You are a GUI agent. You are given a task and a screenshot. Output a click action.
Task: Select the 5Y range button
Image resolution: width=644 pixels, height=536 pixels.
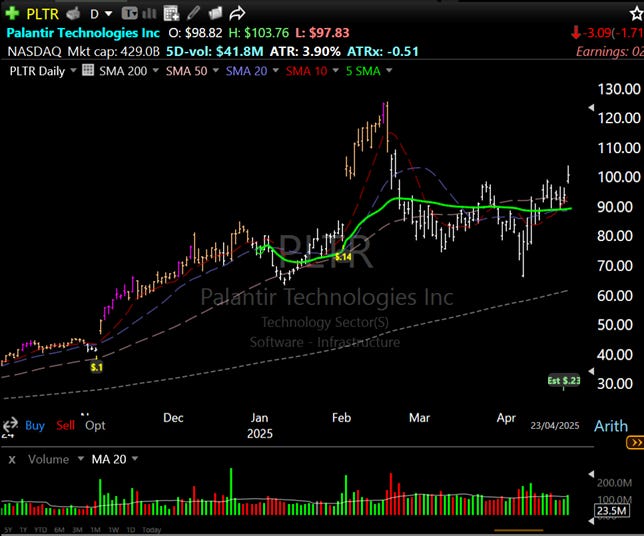point(8,530)
